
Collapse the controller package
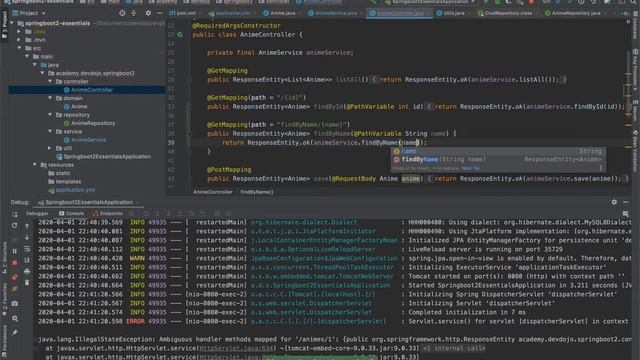click(x=50, y=82)
